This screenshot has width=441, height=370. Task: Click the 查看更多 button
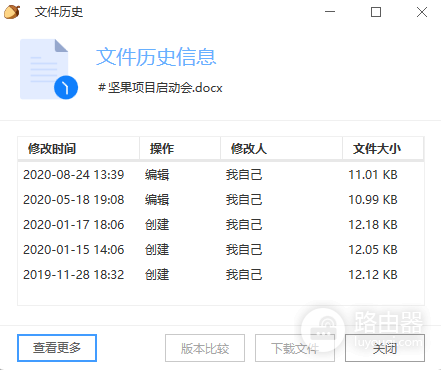(x=57, y=348)
